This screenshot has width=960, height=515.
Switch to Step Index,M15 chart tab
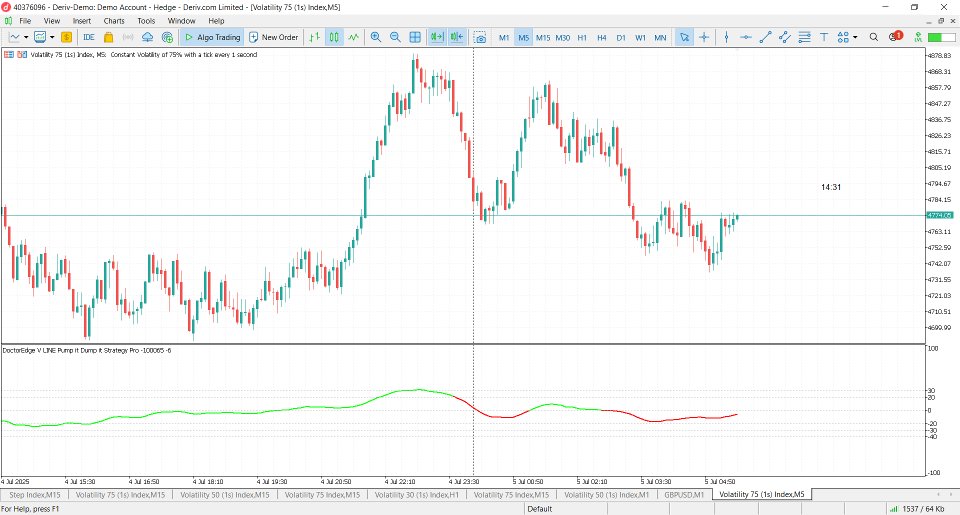(35, 495)
